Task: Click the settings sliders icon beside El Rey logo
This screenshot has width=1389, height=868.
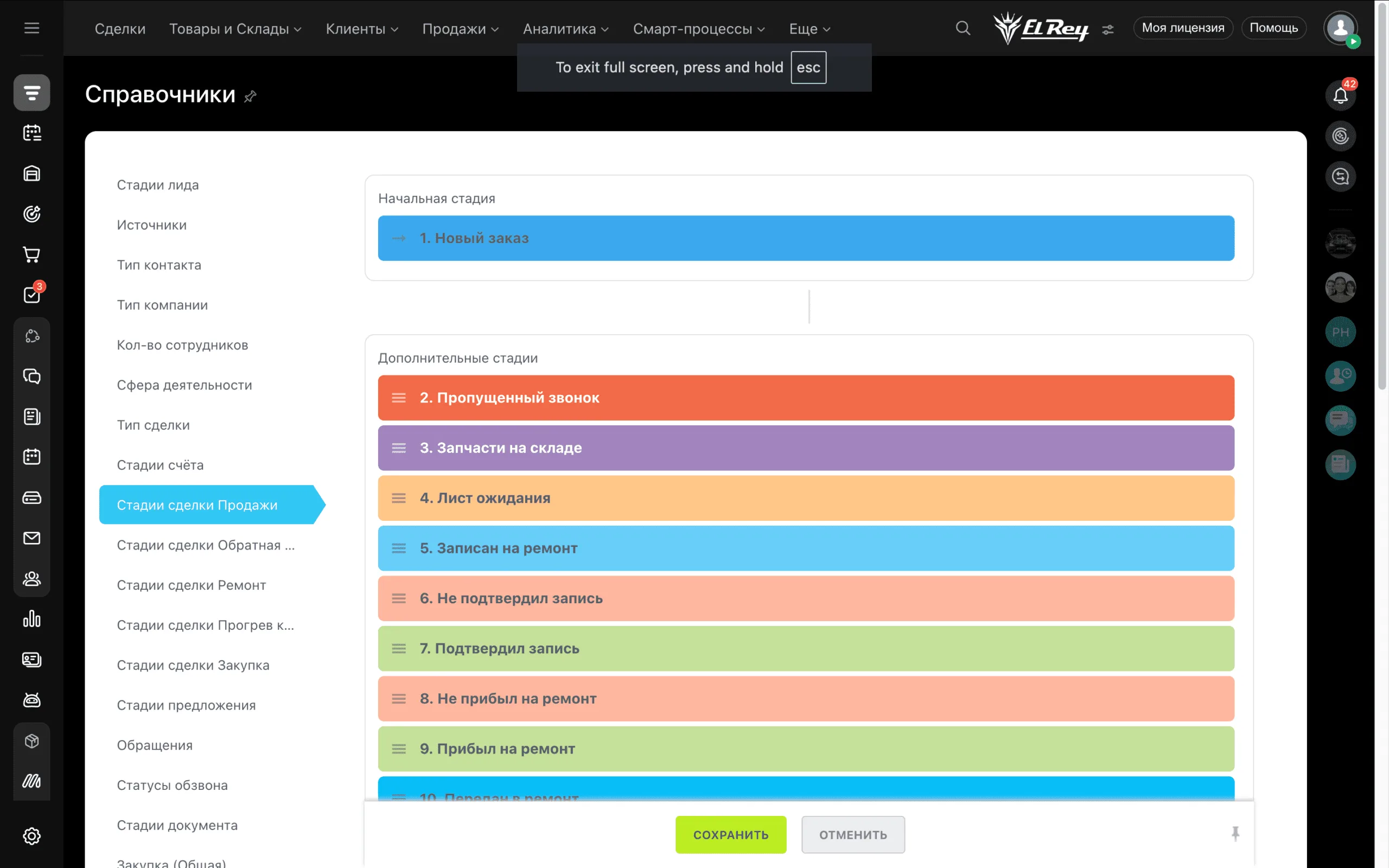Action: click(x=1108, y=29)
